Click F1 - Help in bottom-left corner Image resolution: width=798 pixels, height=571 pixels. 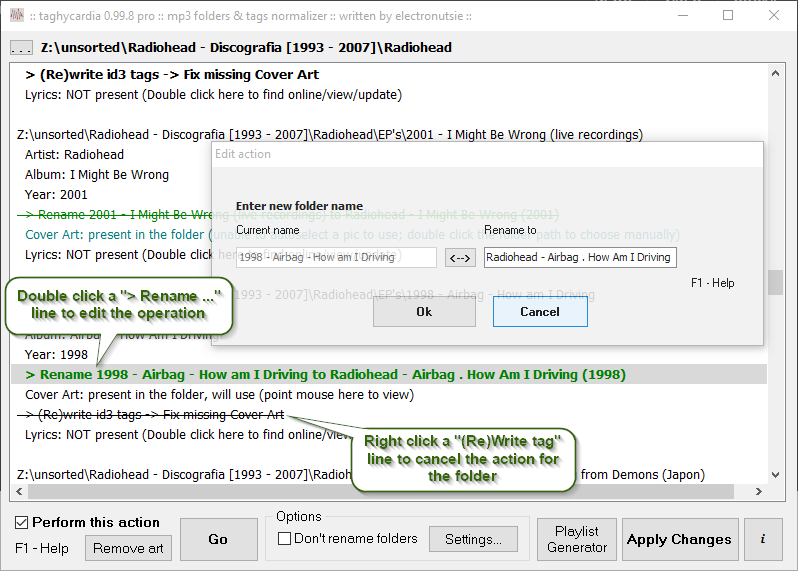[x=42, y=549]
